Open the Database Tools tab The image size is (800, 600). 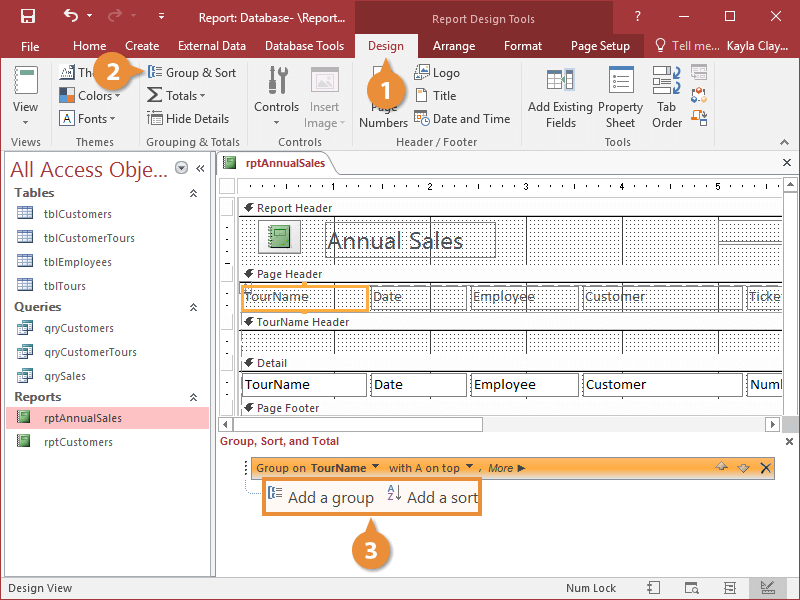pos(304,46)
